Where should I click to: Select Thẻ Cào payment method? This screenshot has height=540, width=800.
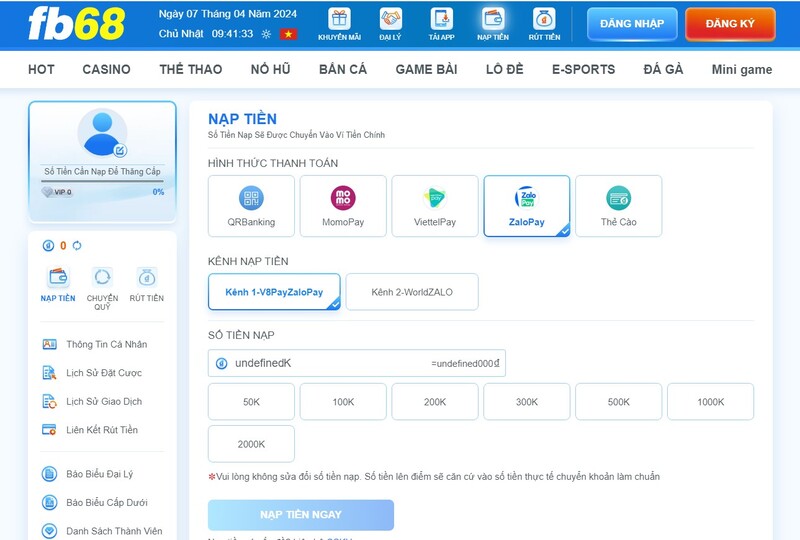tap(619, 206)
